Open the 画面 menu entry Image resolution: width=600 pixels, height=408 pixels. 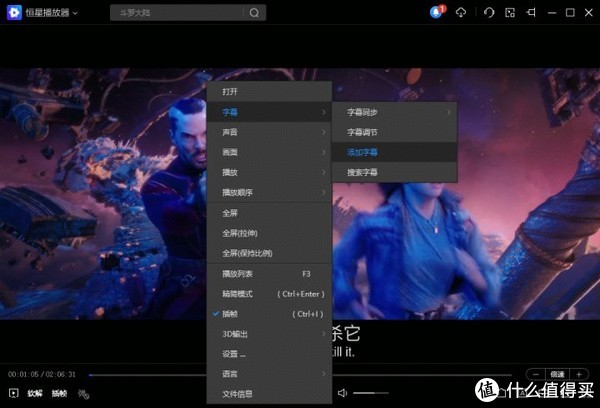pyautogui.click(x=269, y=152)
